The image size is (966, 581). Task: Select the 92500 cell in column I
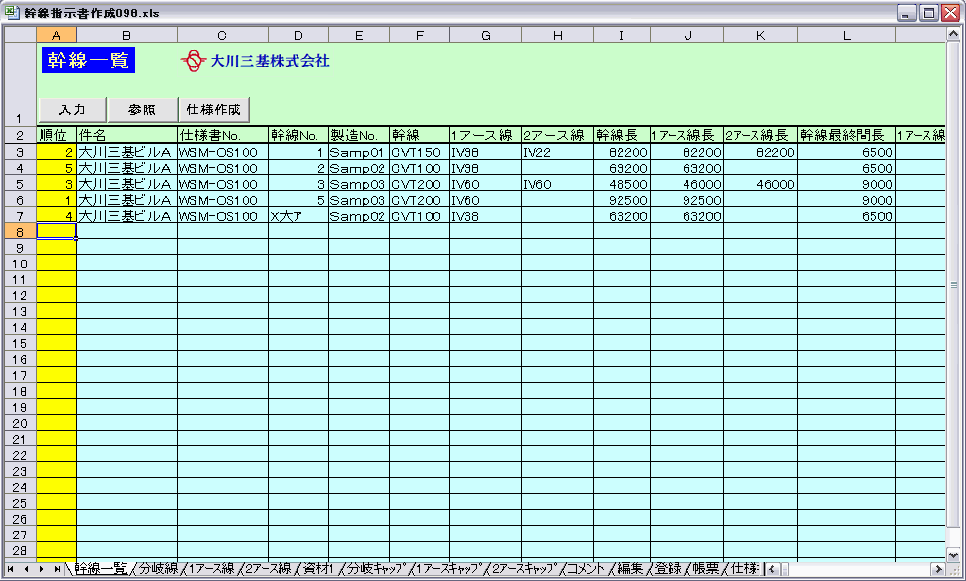coord(622,200)
